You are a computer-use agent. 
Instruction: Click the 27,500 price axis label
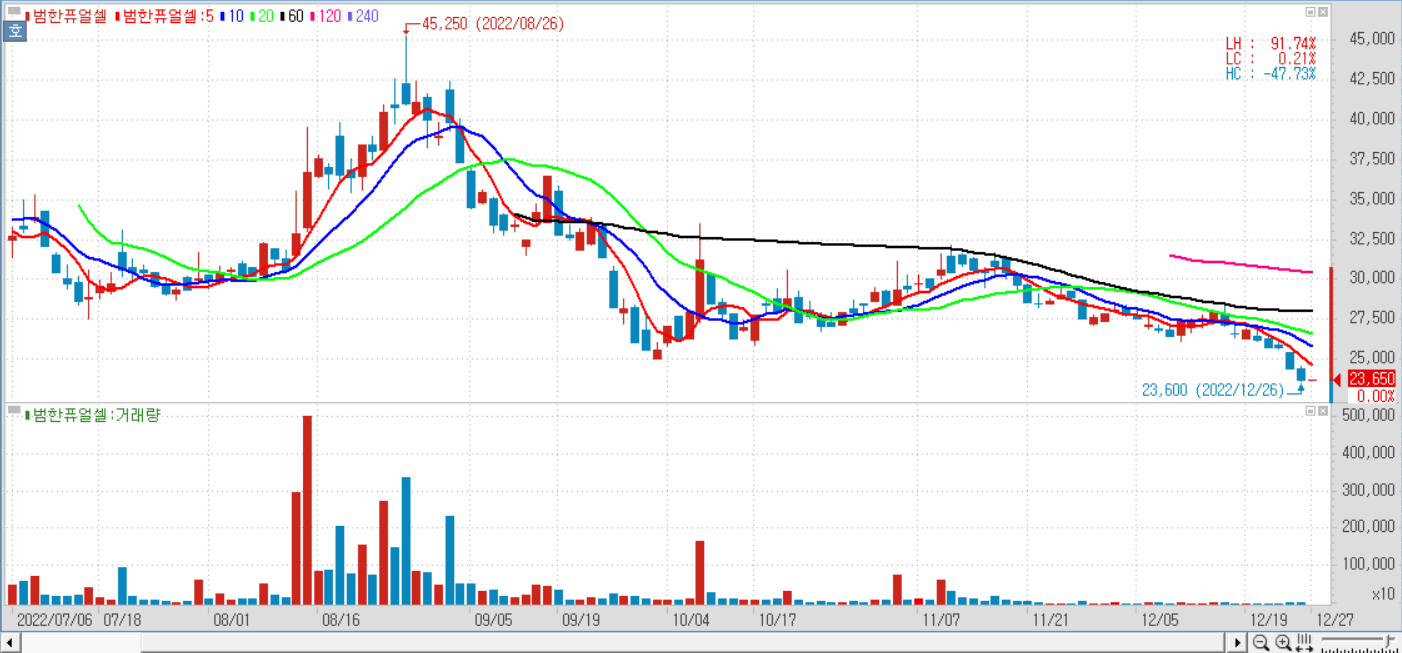coord(1371,318)
